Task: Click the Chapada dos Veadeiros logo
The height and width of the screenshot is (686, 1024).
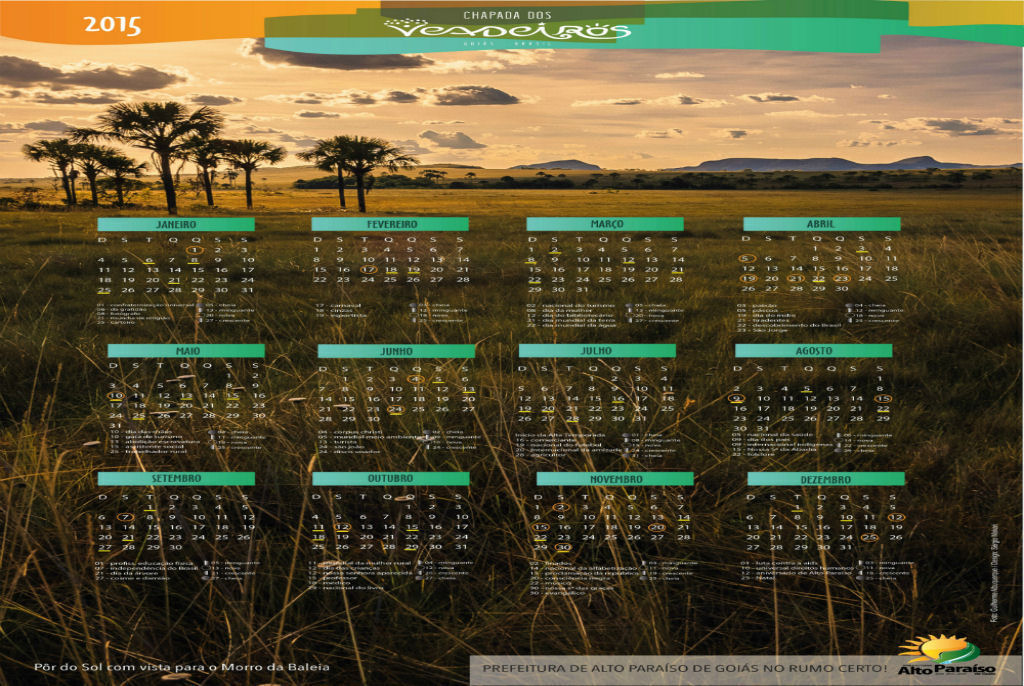Action: click(x=509, y=29)
